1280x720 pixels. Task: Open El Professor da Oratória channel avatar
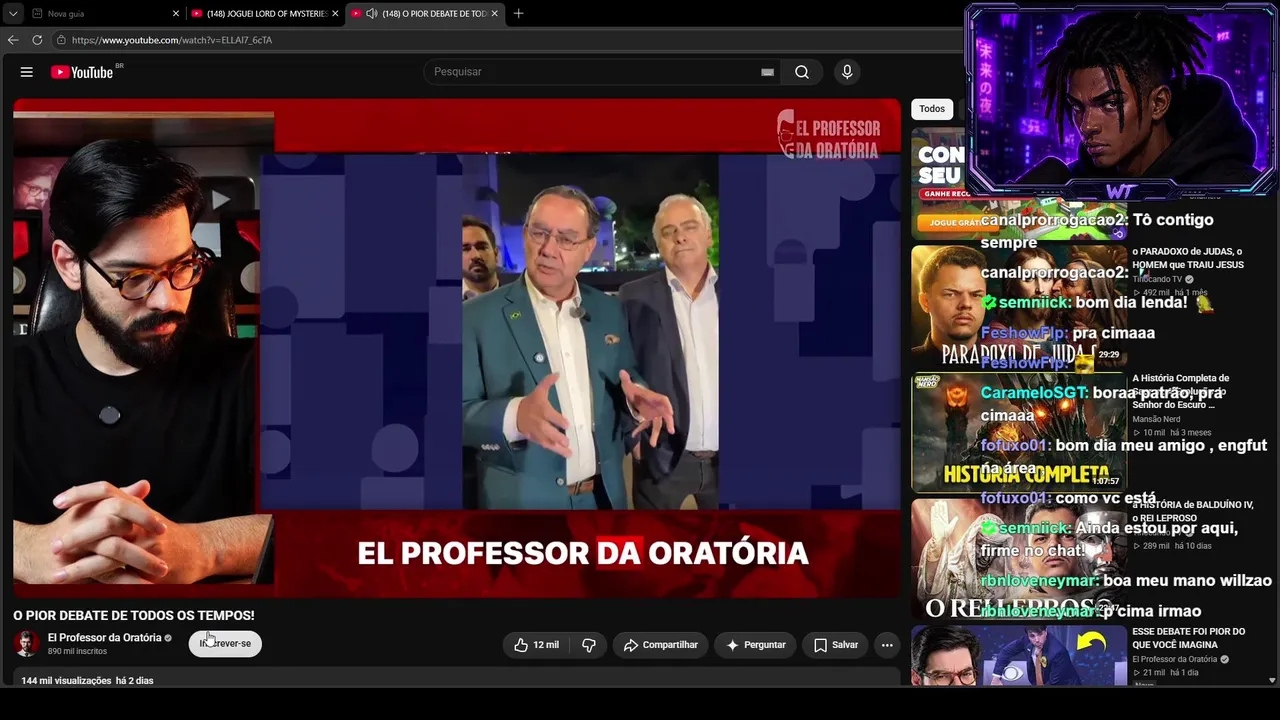point(27,644)
